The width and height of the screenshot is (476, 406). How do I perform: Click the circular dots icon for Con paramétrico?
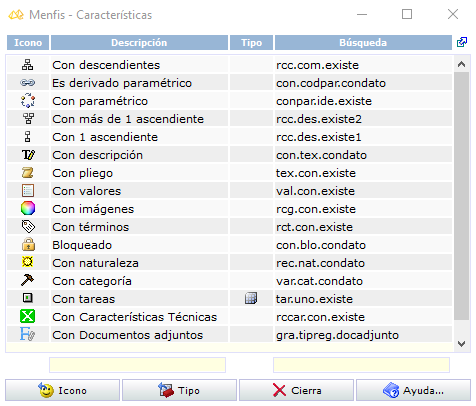point(28,101)
